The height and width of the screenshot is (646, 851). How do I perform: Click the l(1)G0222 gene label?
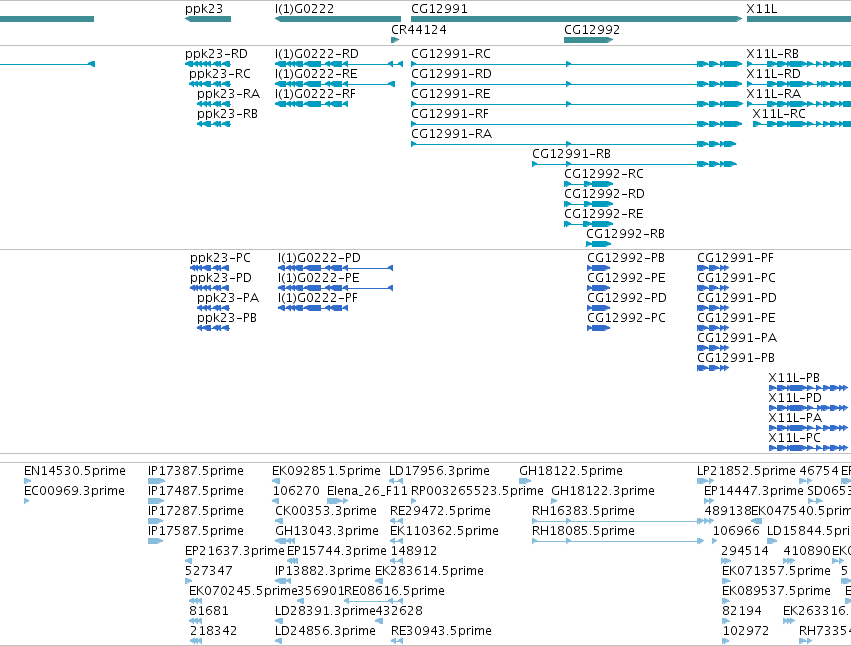[304, 9]
